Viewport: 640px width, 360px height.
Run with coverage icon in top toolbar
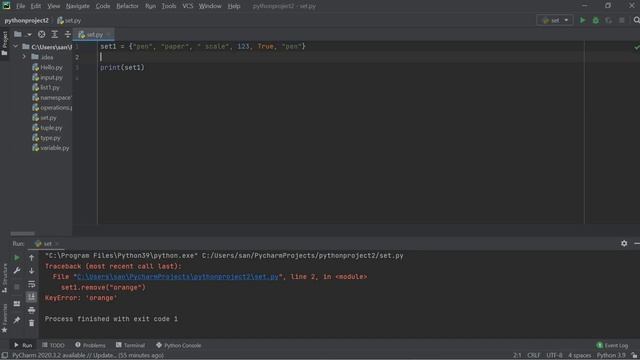tap(609, 20)
